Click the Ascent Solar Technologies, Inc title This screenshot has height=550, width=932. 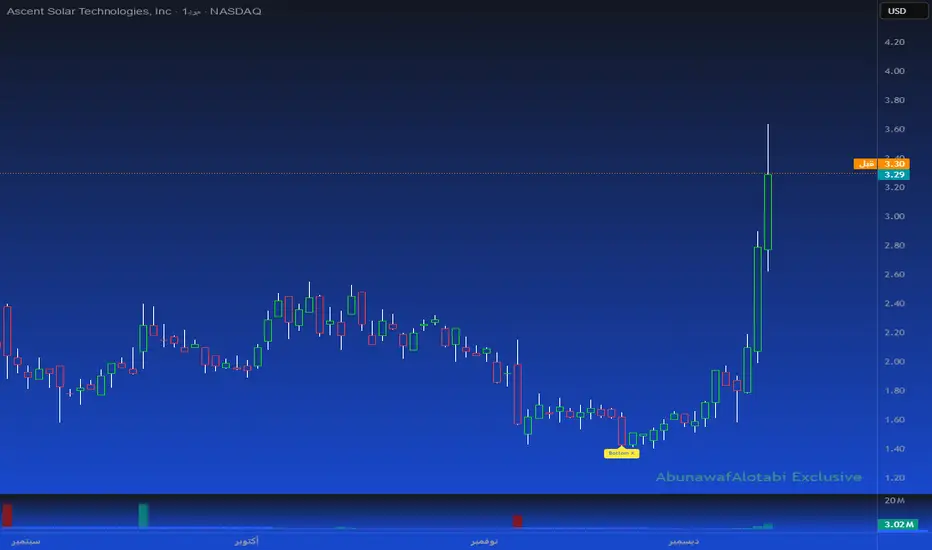pos(89,11)
